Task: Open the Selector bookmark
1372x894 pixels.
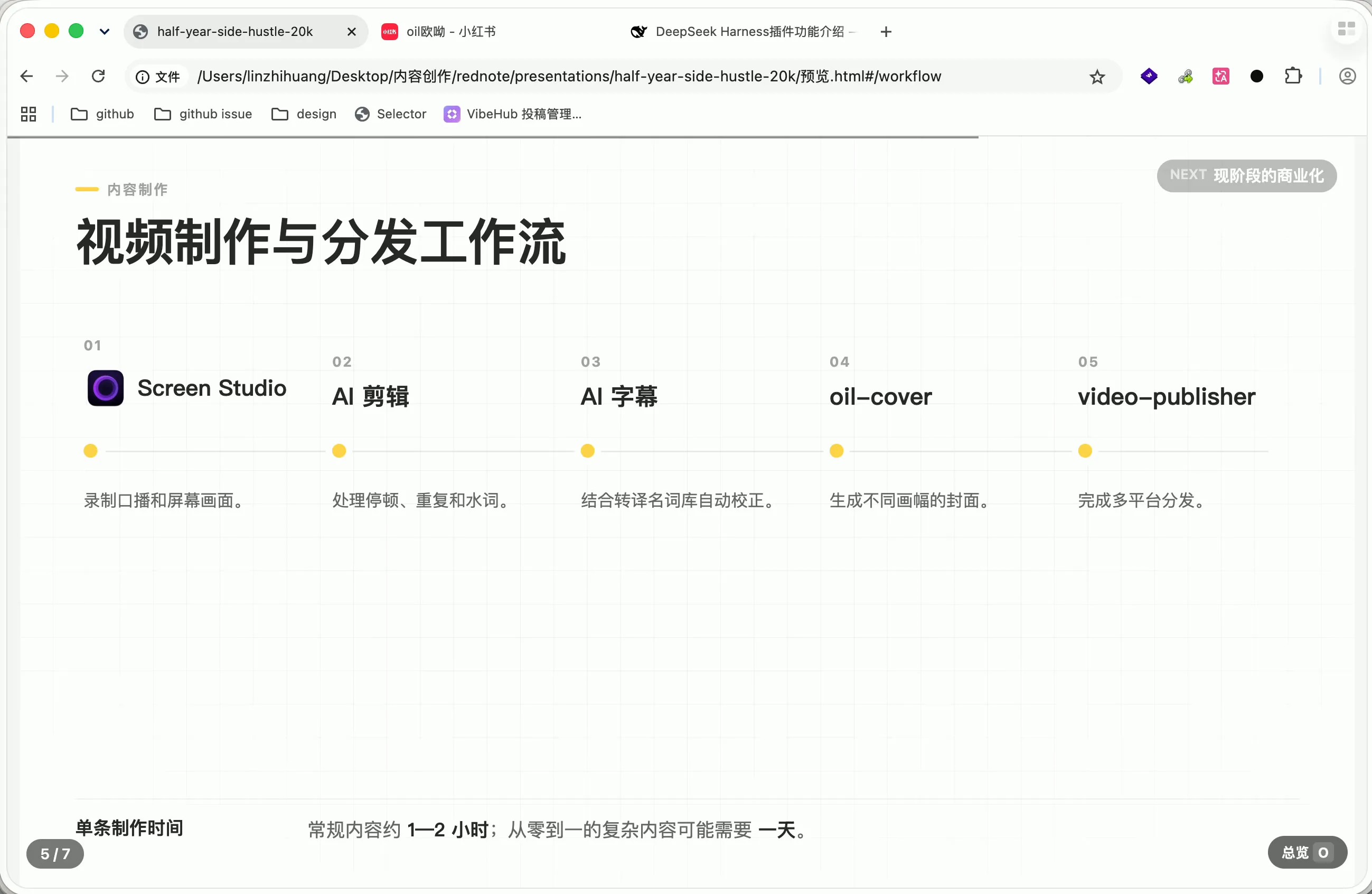Action: tap(391, 114)
